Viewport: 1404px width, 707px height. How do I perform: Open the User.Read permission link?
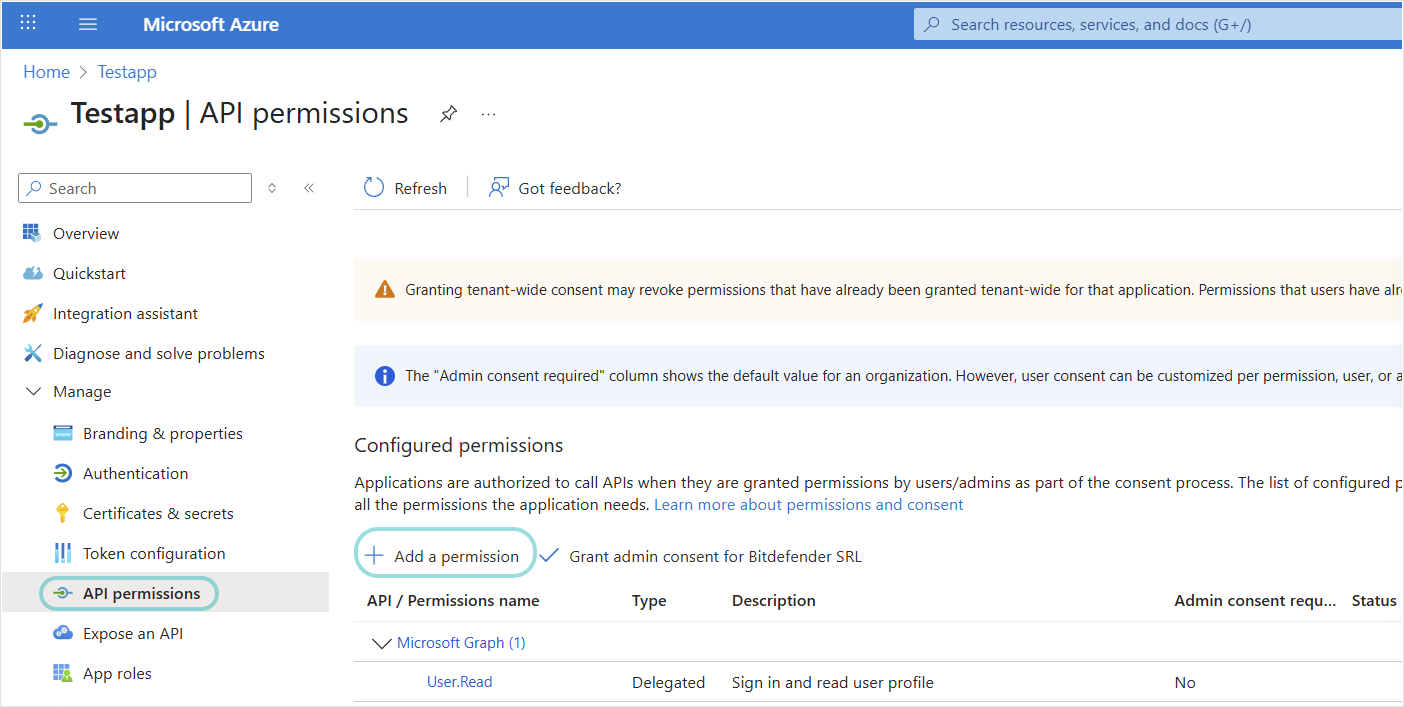(x=459, y=682)
